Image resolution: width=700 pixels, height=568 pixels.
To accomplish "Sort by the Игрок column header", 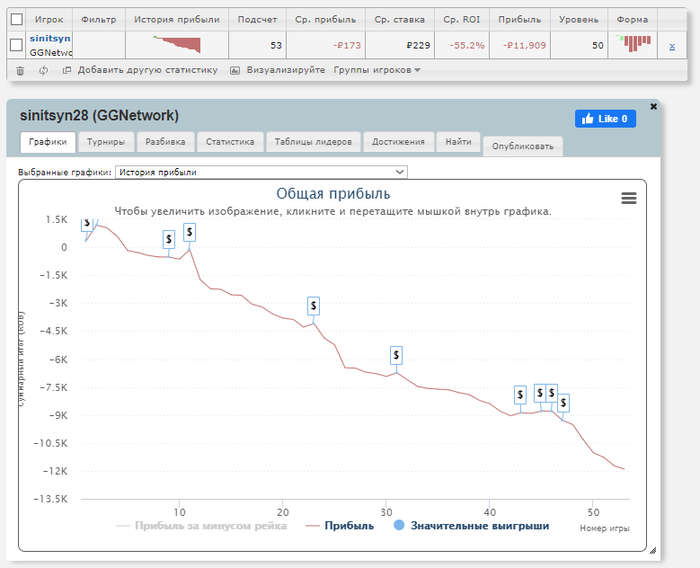I will [49, 20].
